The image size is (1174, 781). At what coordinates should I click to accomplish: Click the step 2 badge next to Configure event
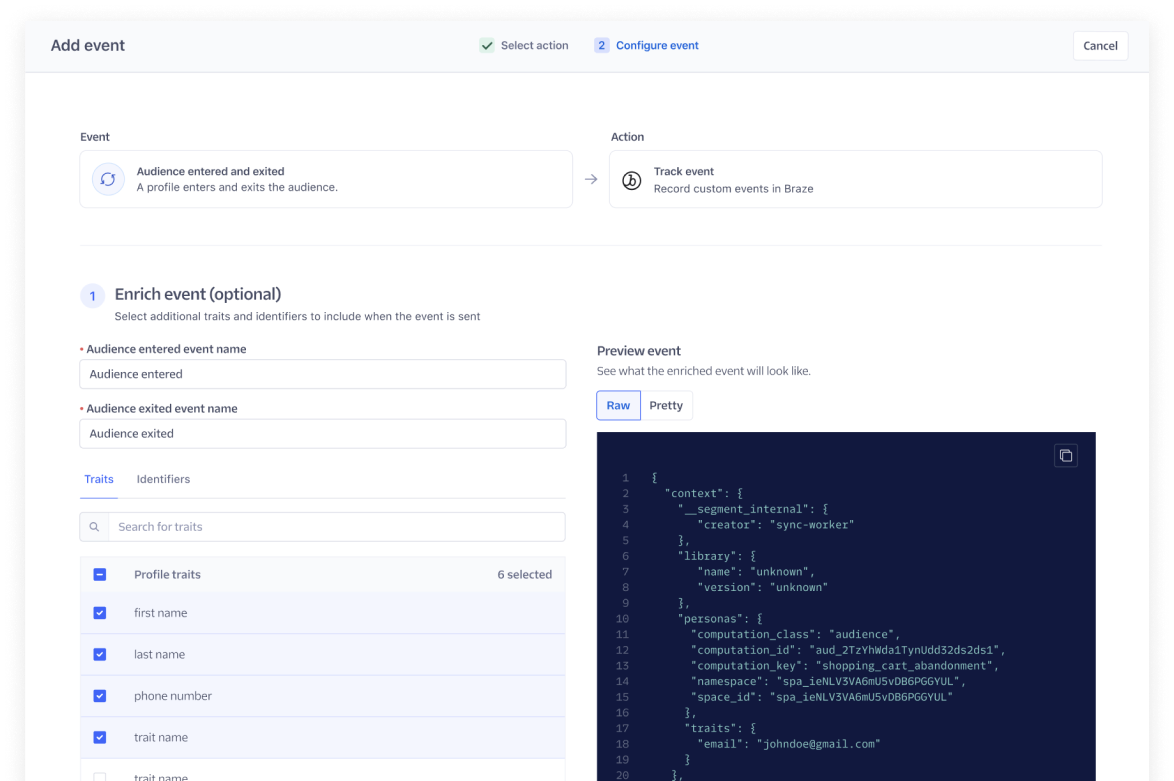coord(601,45)
